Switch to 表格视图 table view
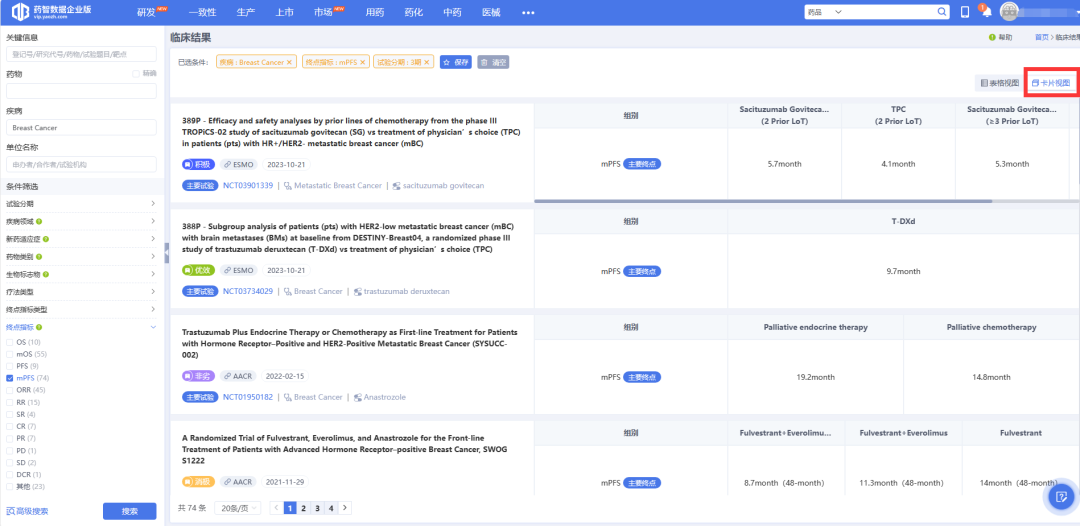 (x=999, y=83)
